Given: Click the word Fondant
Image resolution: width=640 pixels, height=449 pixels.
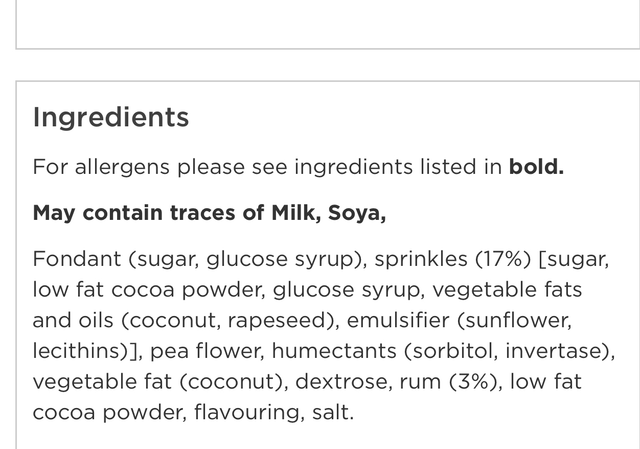Looking at the screenshot, I should point(76,259).
